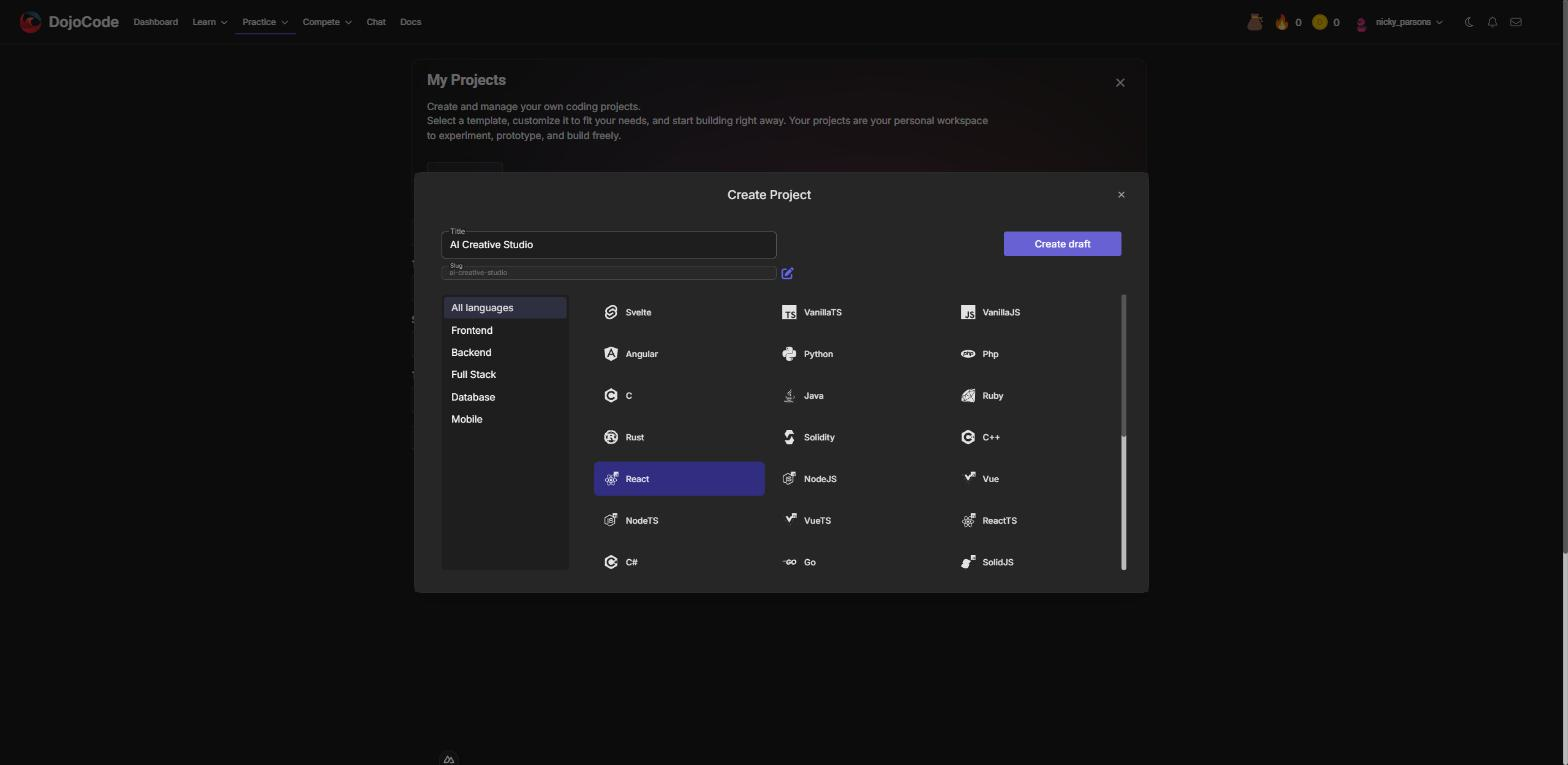The height and width of the screenshot is (765, 1568).
Task: Expand the Compete menu
Action: point(327,22)
